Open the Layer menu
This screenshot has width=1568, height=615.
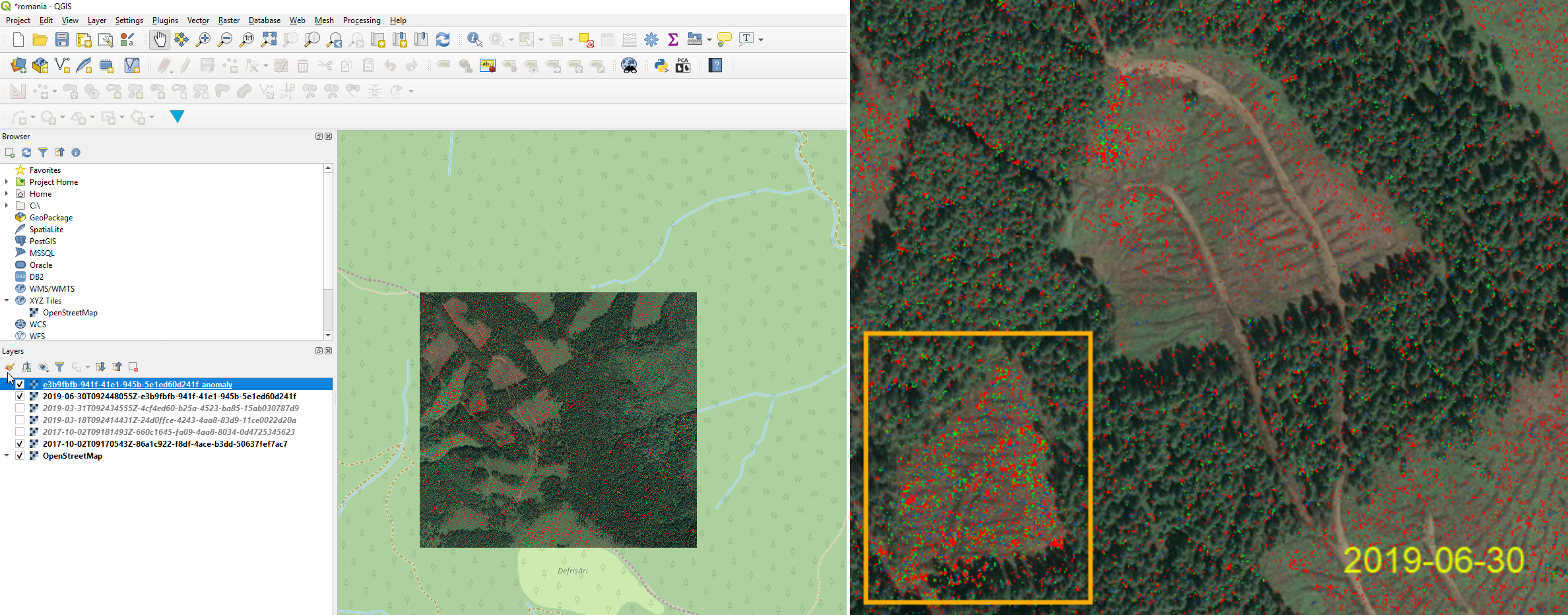tap(96, 20)
